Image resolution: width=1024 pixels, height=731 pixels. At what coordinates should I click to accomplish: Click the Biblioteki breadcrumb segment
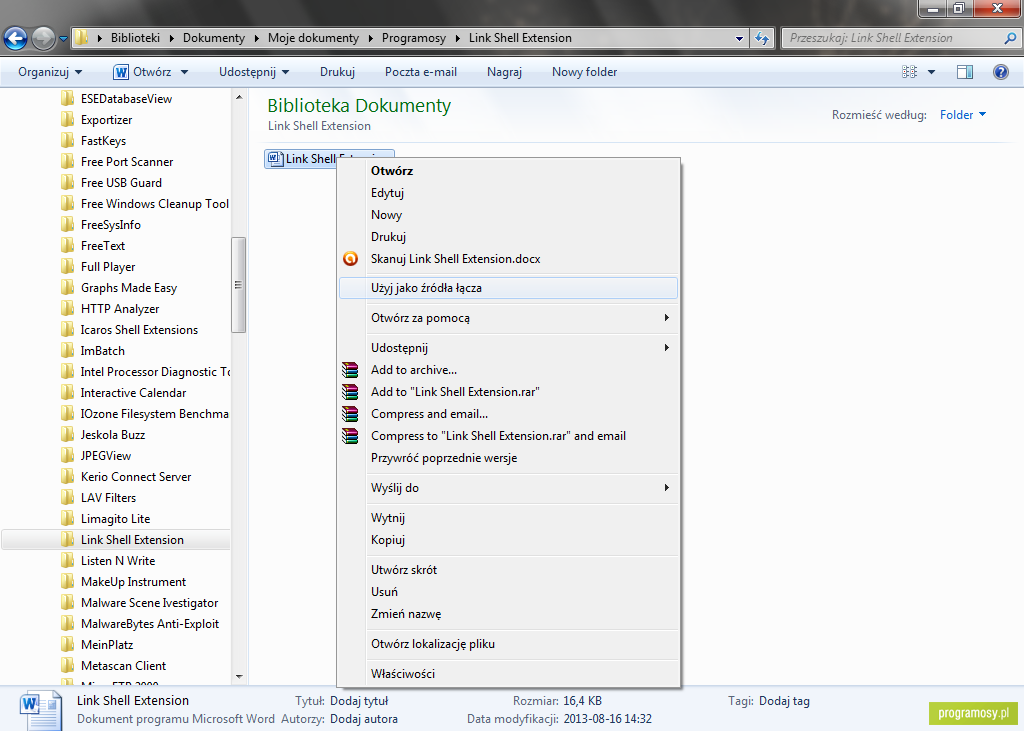click(135, 38)
